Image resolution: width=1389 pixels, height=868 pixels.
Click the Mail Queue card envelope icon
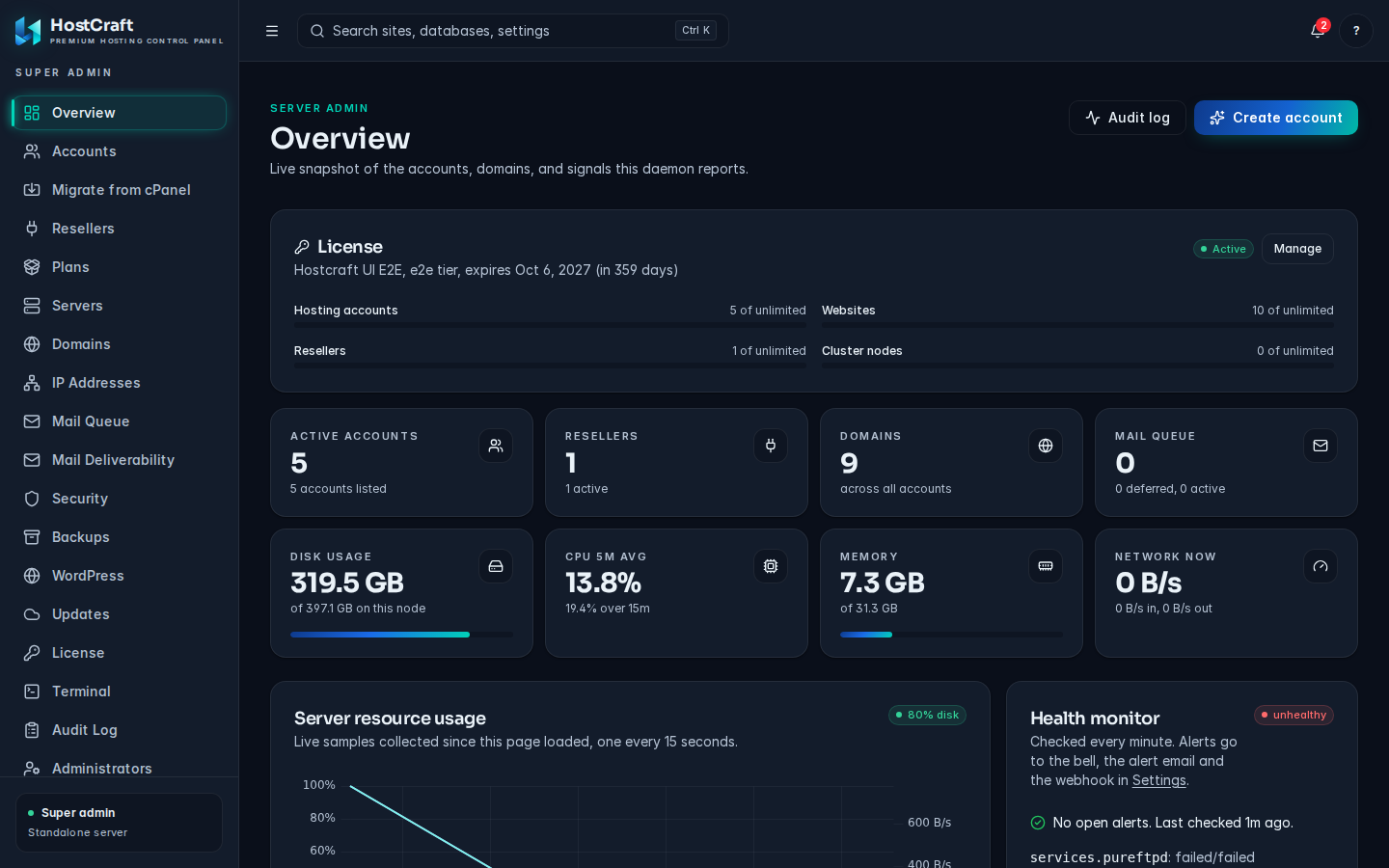[x=1321, y=446]
